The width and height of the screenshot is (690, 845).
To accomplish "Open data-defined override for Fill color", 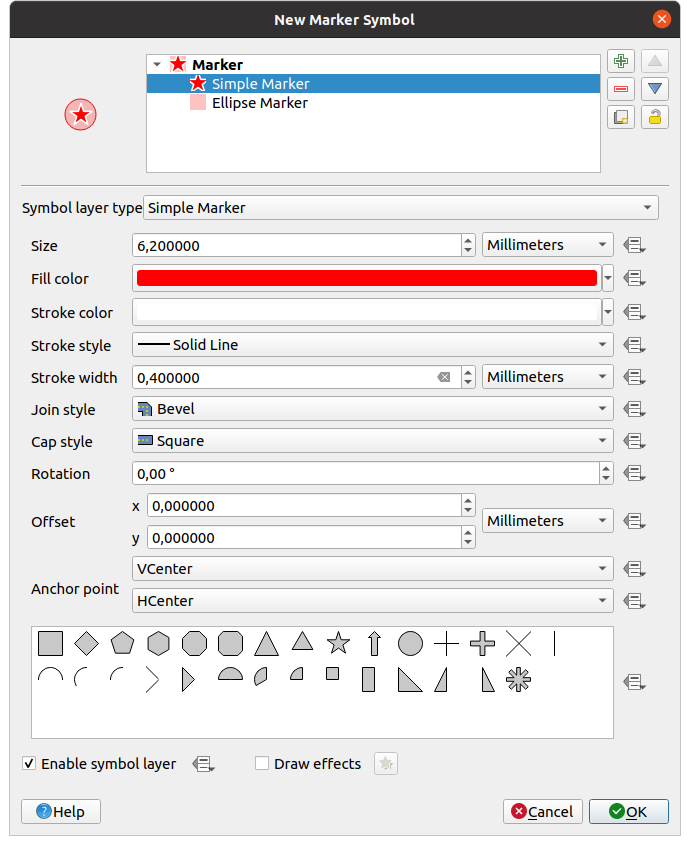I will 632,279.
